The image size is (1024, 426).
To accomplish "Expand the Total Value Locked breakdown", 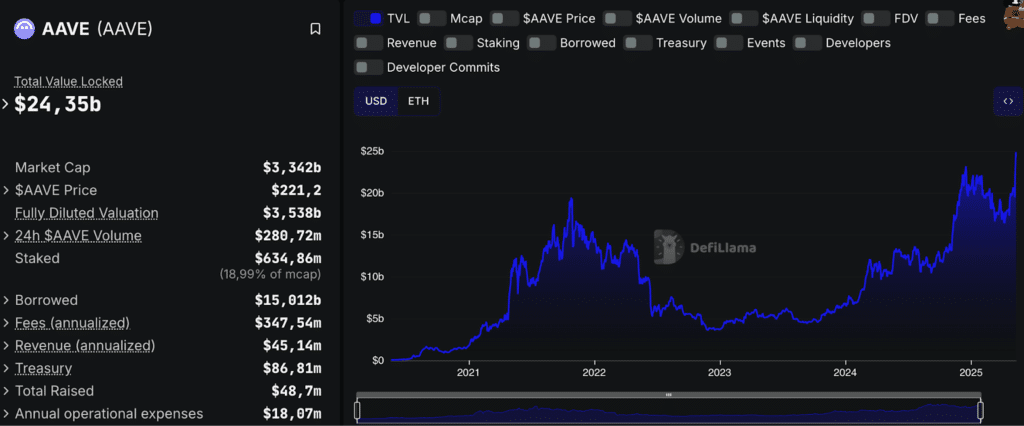I will pos(5,104).
